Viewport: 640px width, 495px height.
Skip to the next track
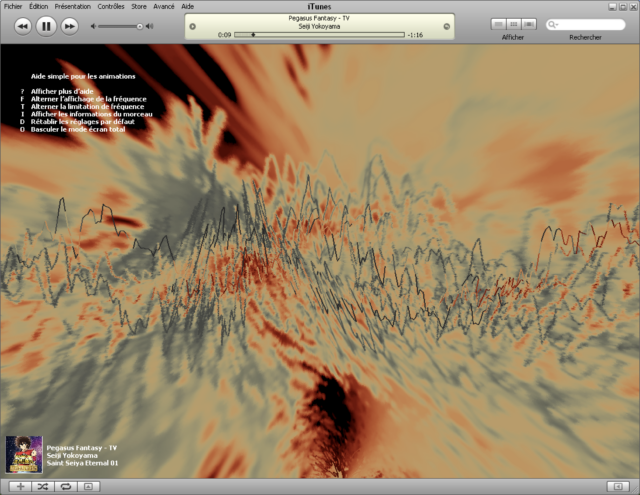click(x=69, y=26)
